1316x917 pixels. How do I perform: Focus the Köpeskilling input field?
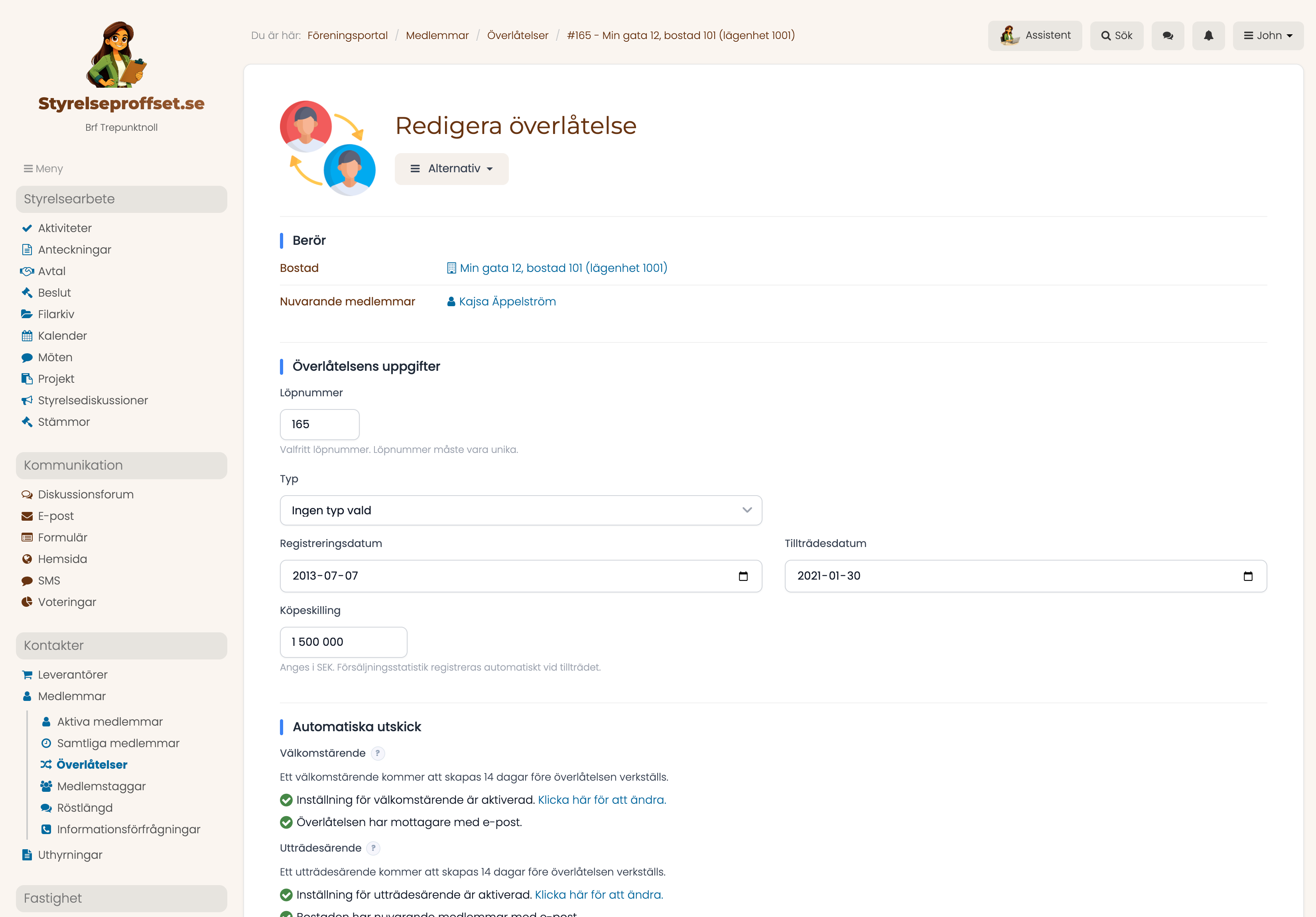343,642
